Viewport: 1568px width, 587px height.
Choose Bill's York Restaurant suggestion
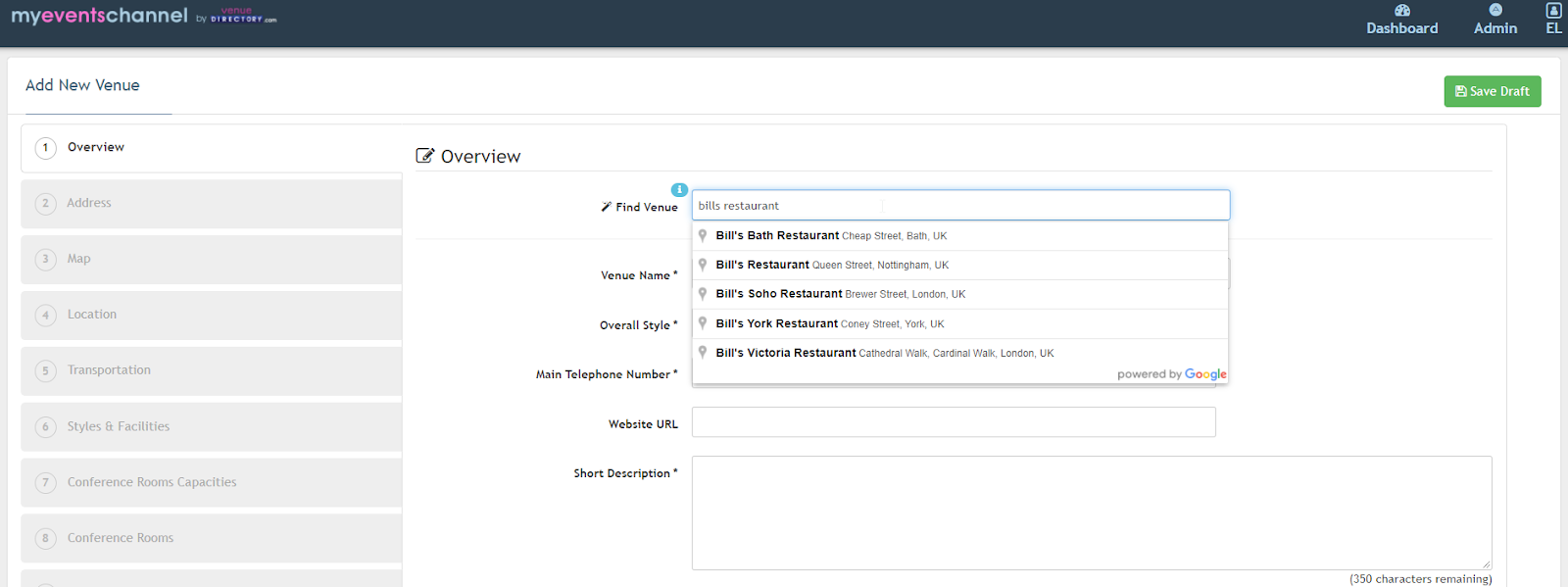[960, 323]
